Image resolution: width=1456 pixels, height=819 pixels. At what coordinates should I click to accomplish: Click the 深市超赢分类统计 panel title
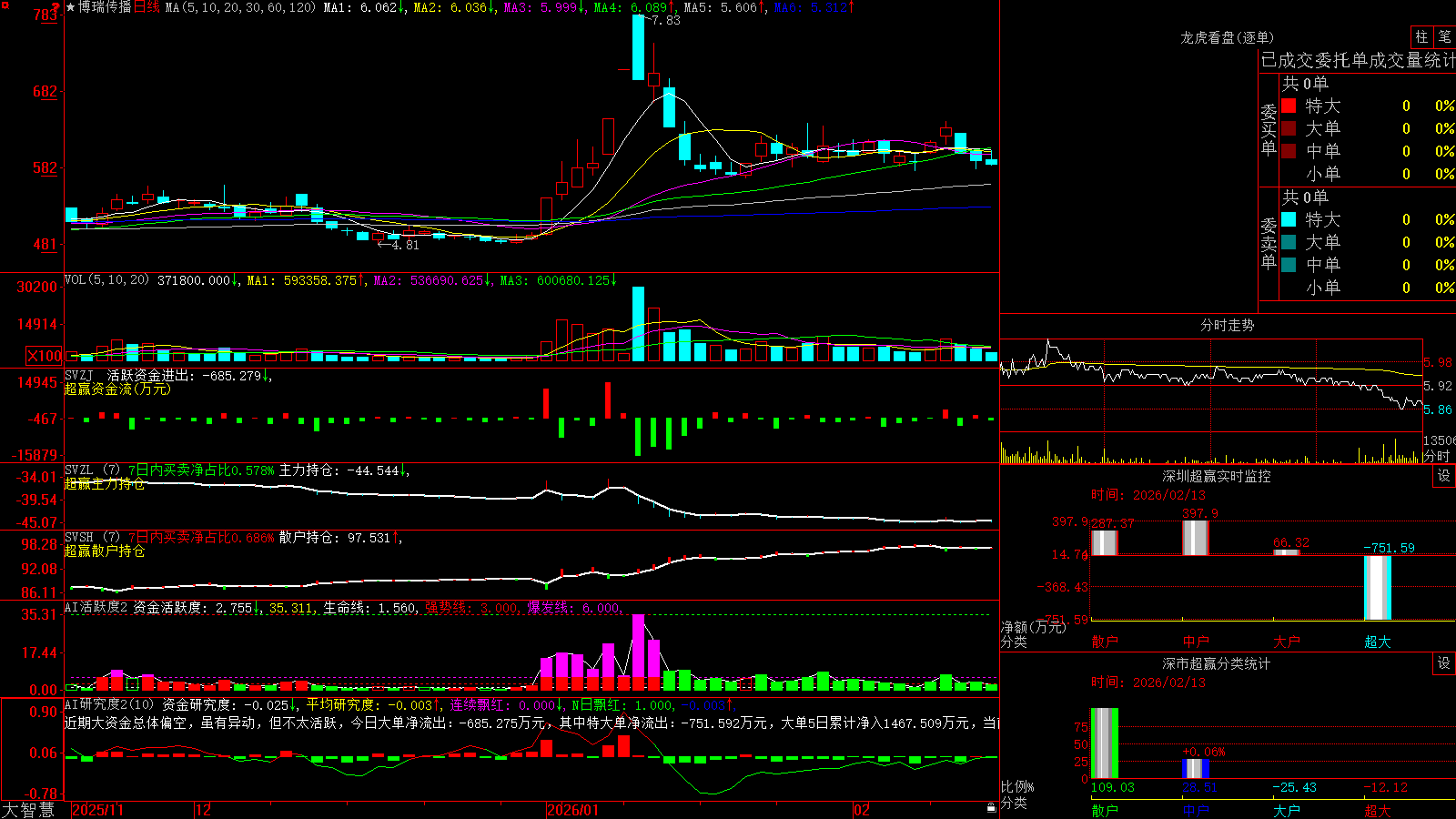tap(1217, 663)
